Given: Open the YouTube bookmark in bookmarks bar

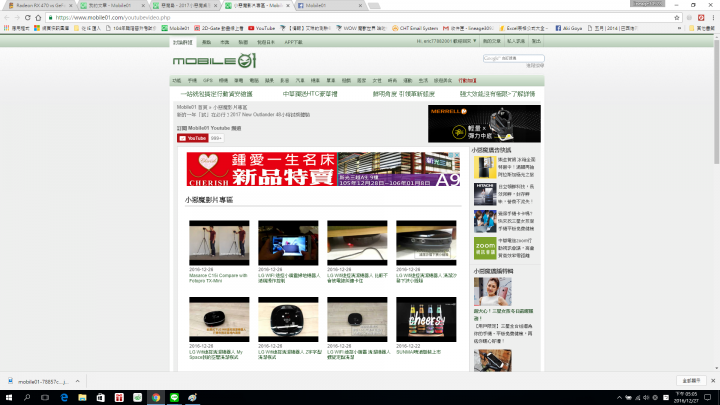Looking at the screenshot, I should pyautogui.click(x=262, y=28).
